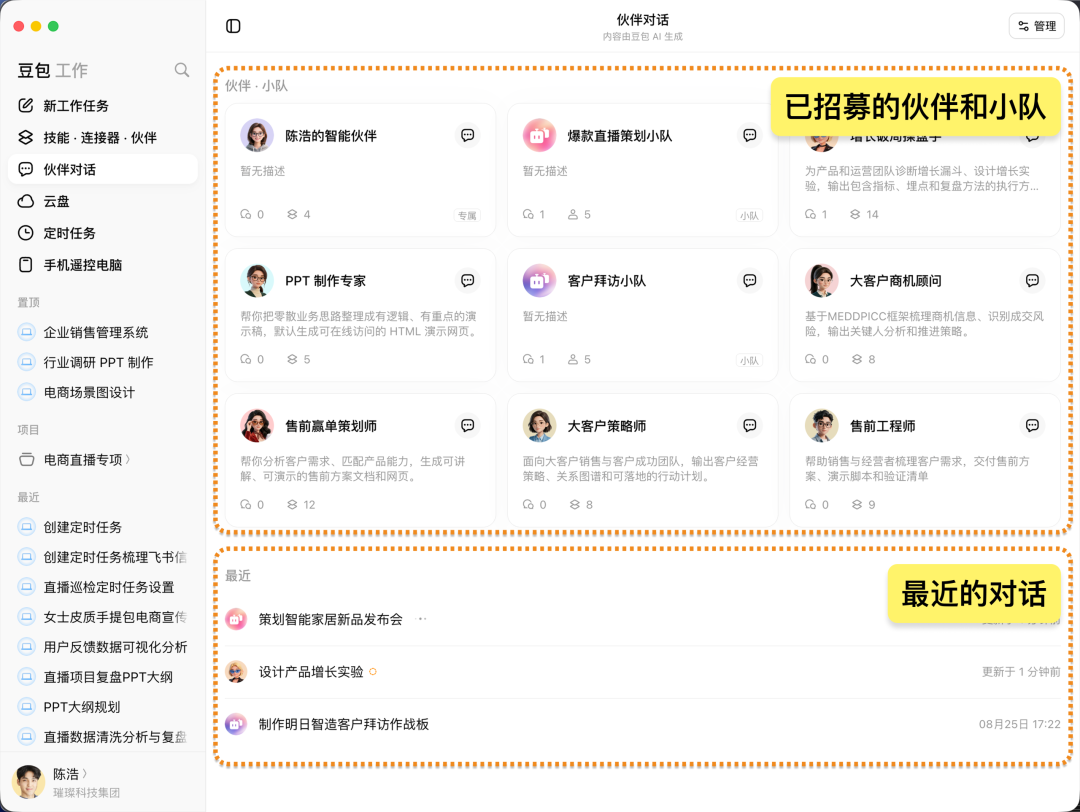Click chat icon on 大客户商机顾问 card

pyautogui.click(x=1032, y=280)
